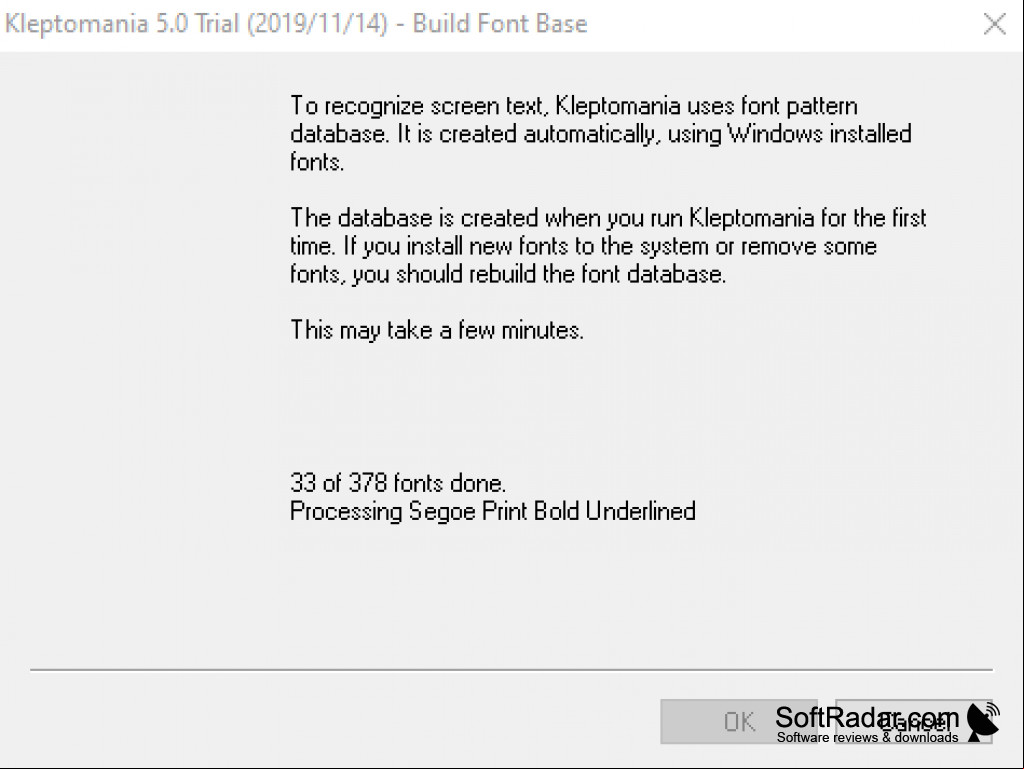Click the 'database. It is created automatically' line
The width and height of the screenshot is (1024, 769).
click(600, 134)
